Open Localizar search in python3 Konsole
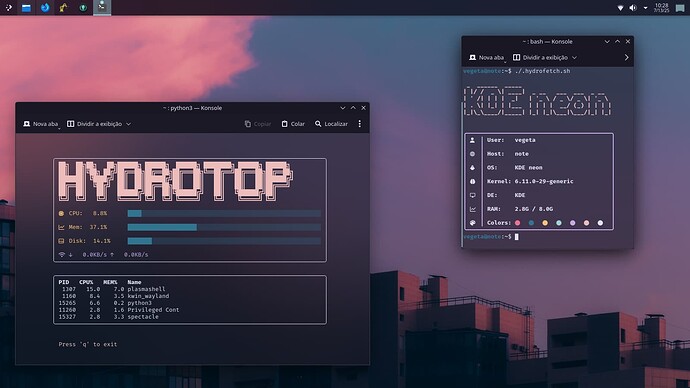 [x=331, y=124]
